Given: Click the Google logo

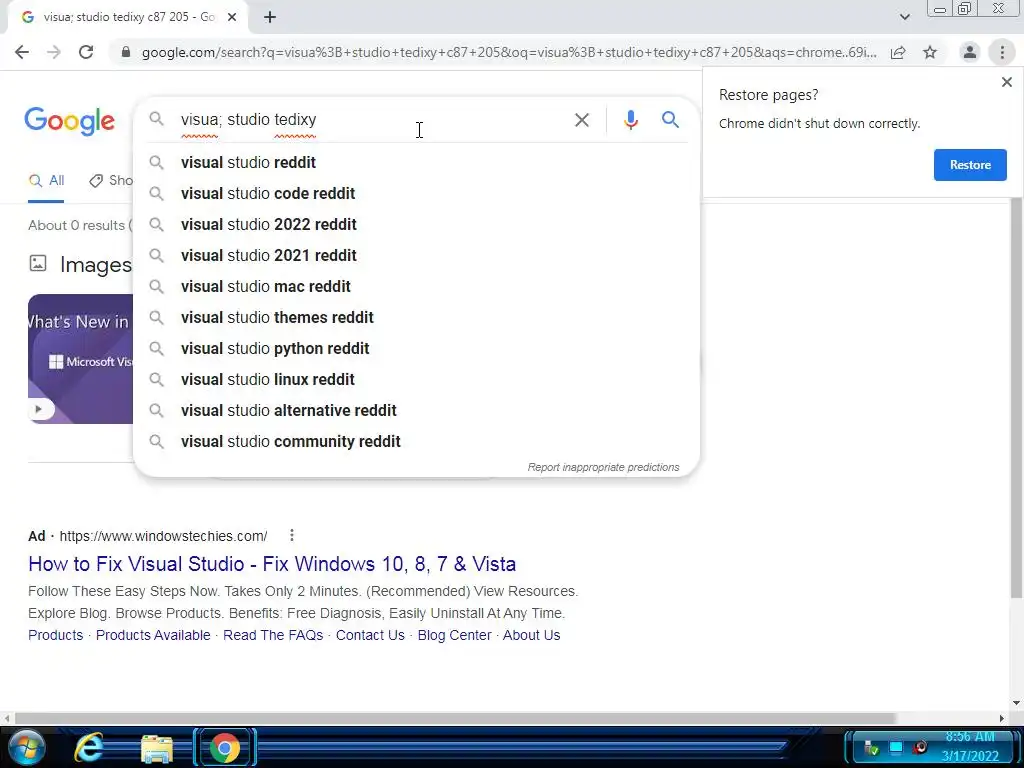Looking at the screenshot, I should (69, 121).
